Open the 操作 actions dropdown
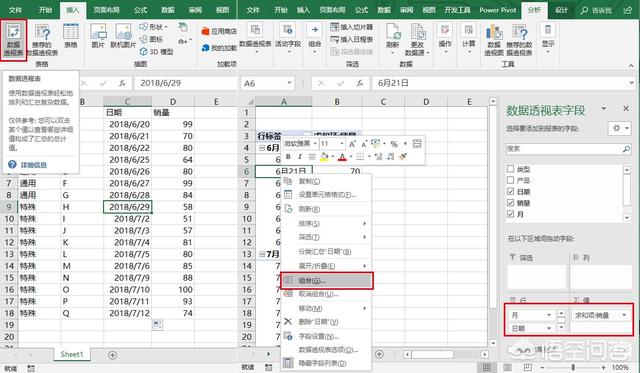The height and width of the screenshot is (373, 640). click(445, 38)
